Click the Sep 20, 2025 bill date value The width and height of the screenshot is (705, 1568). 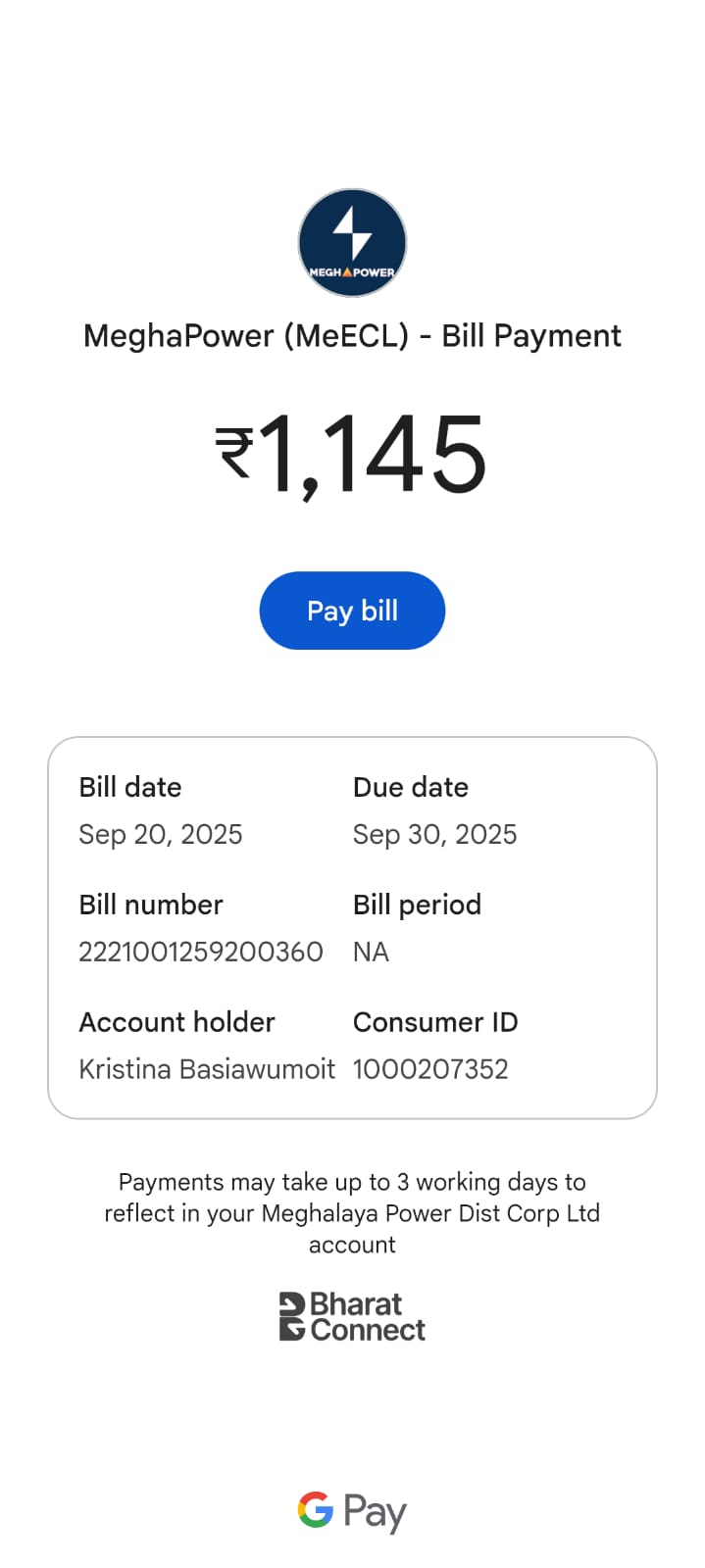(161, 834)
